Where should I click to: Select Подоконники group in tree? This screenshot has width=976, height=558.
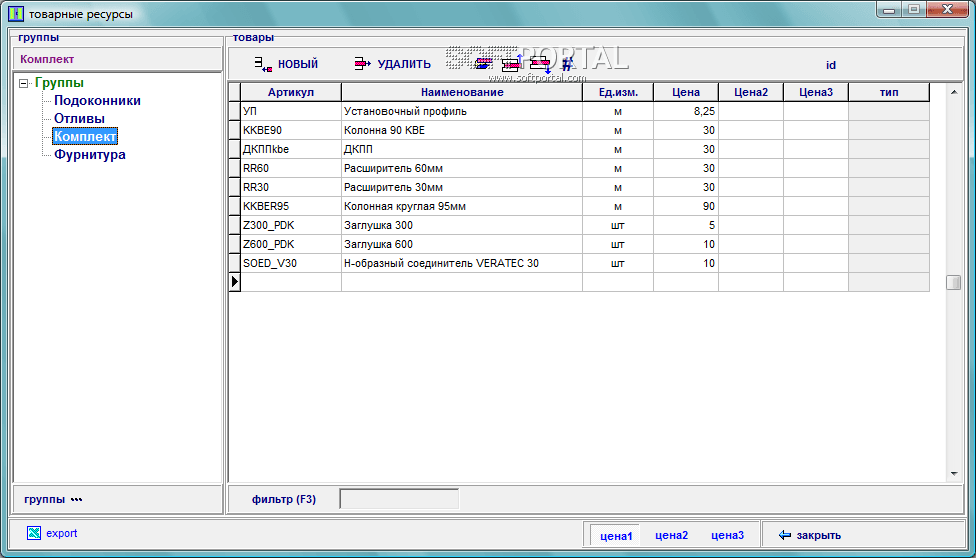(98, 101)
